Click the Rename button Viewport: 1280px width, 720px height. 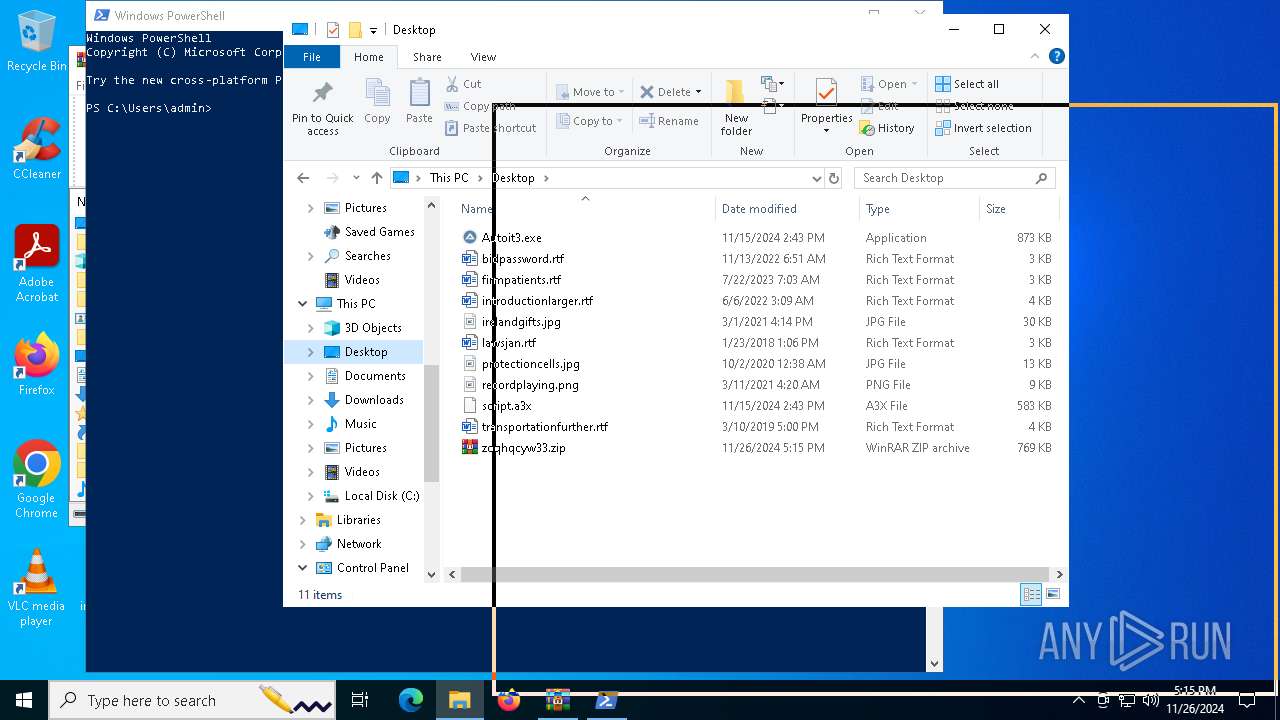pos(670,121)
